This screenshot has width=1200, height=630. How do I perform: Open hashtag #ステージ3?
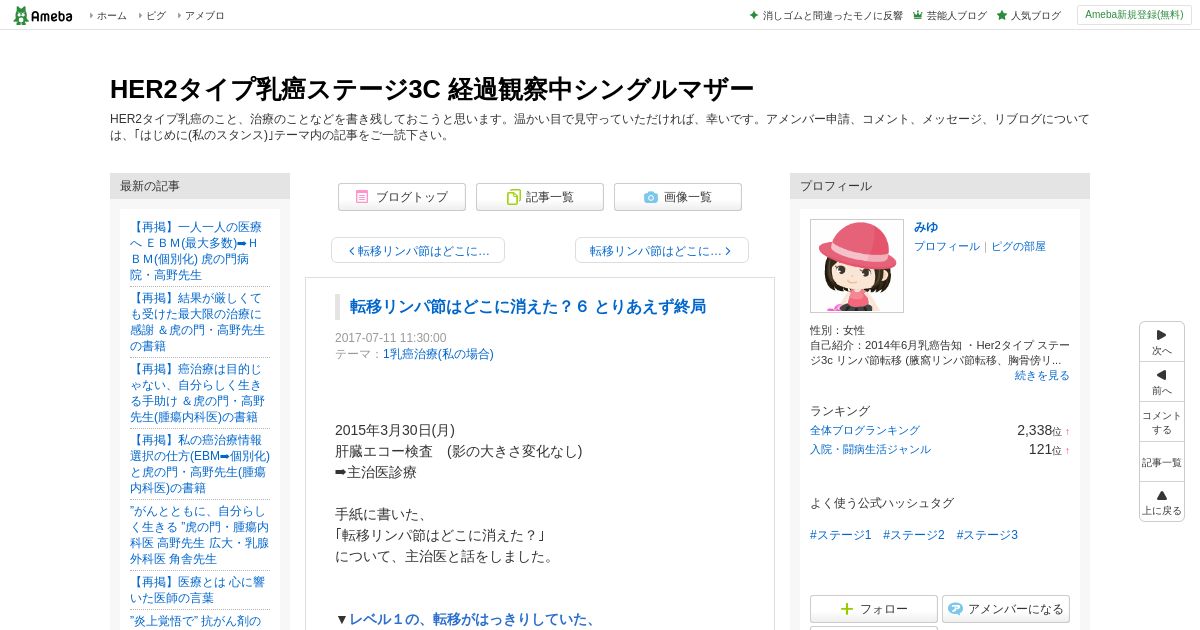pyautogui.click(x=987, y=535)
